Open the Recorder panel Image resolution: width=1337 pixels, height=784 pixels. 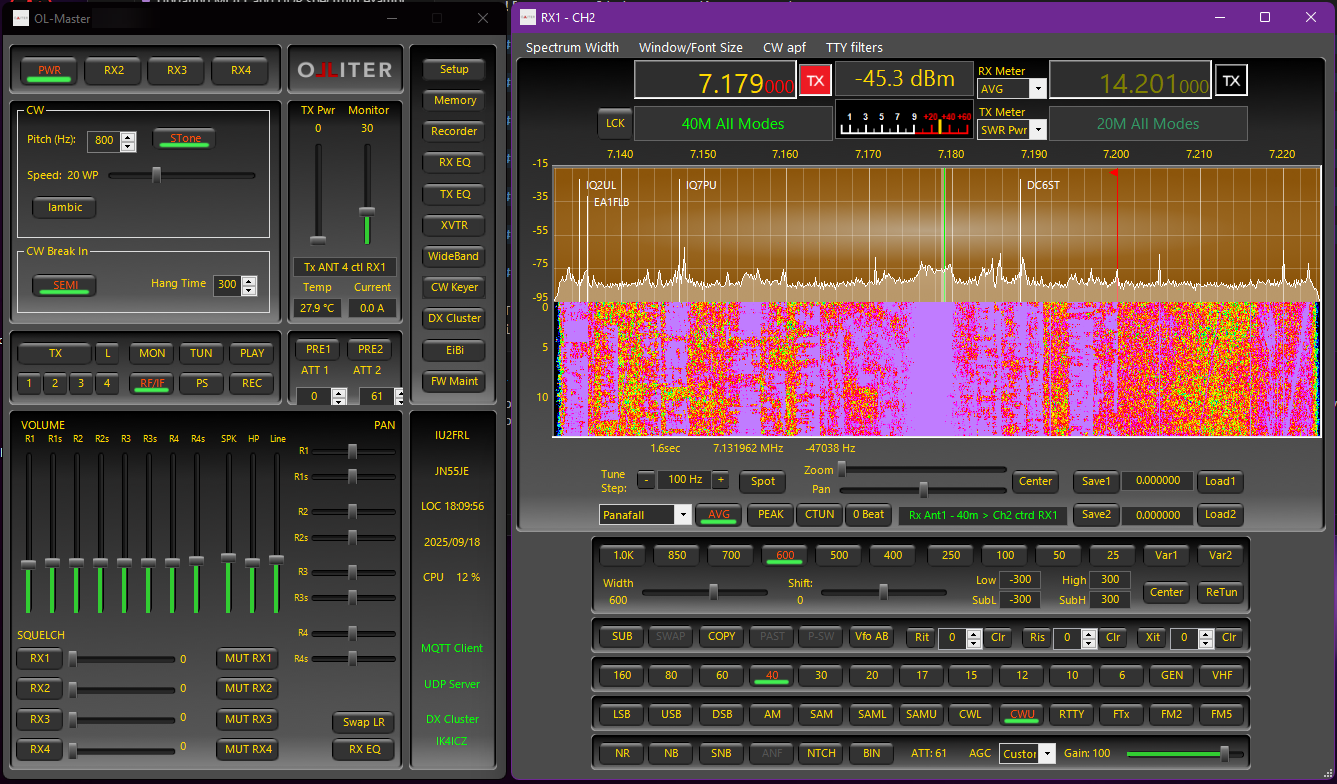tap(453, 131)
